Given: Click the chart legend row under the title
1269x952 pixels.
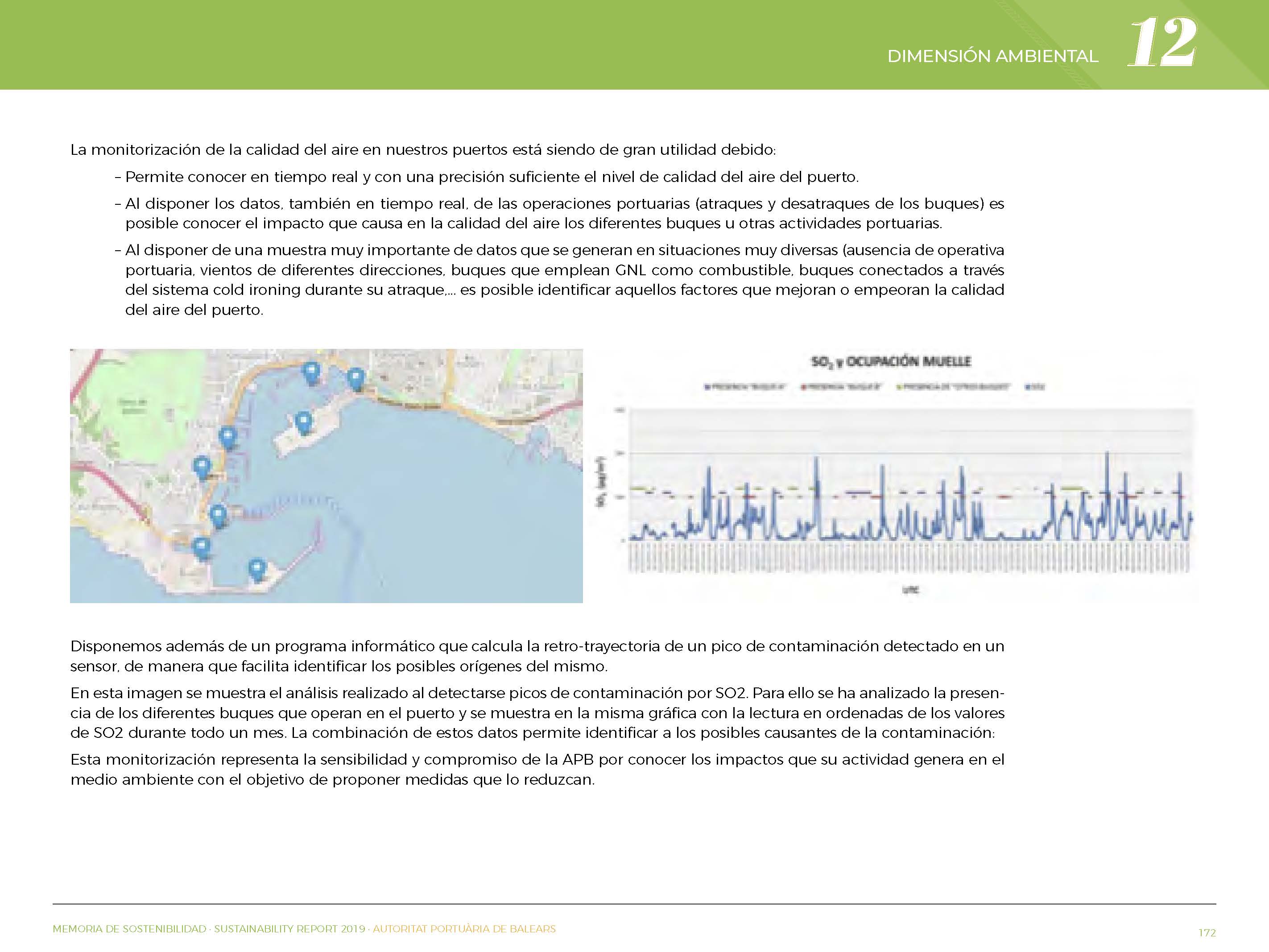Looking at the screenshot, I should click(874, 387).
